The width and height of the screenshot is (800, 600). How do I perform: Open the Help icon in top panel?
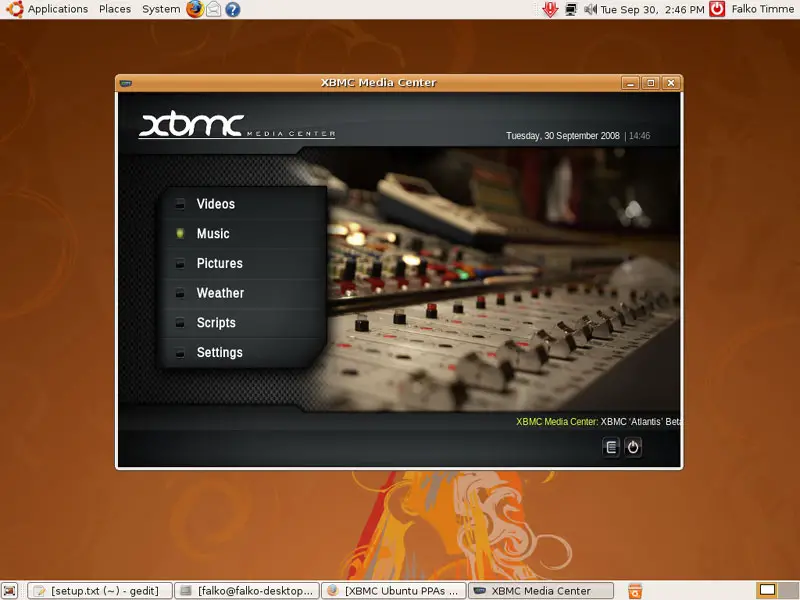tap(233, 10)
